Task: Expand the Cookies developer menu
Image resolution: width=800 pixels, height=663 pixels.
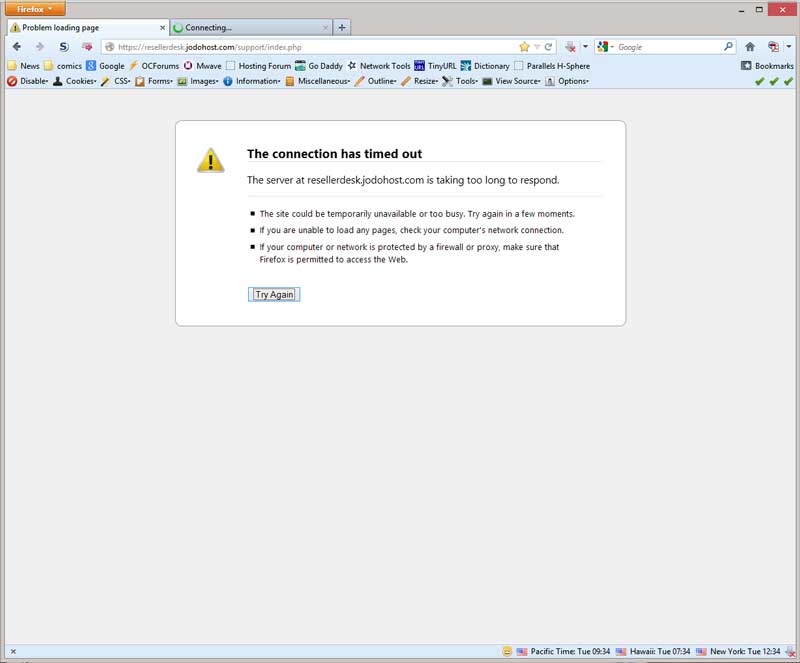Action: 75,81
